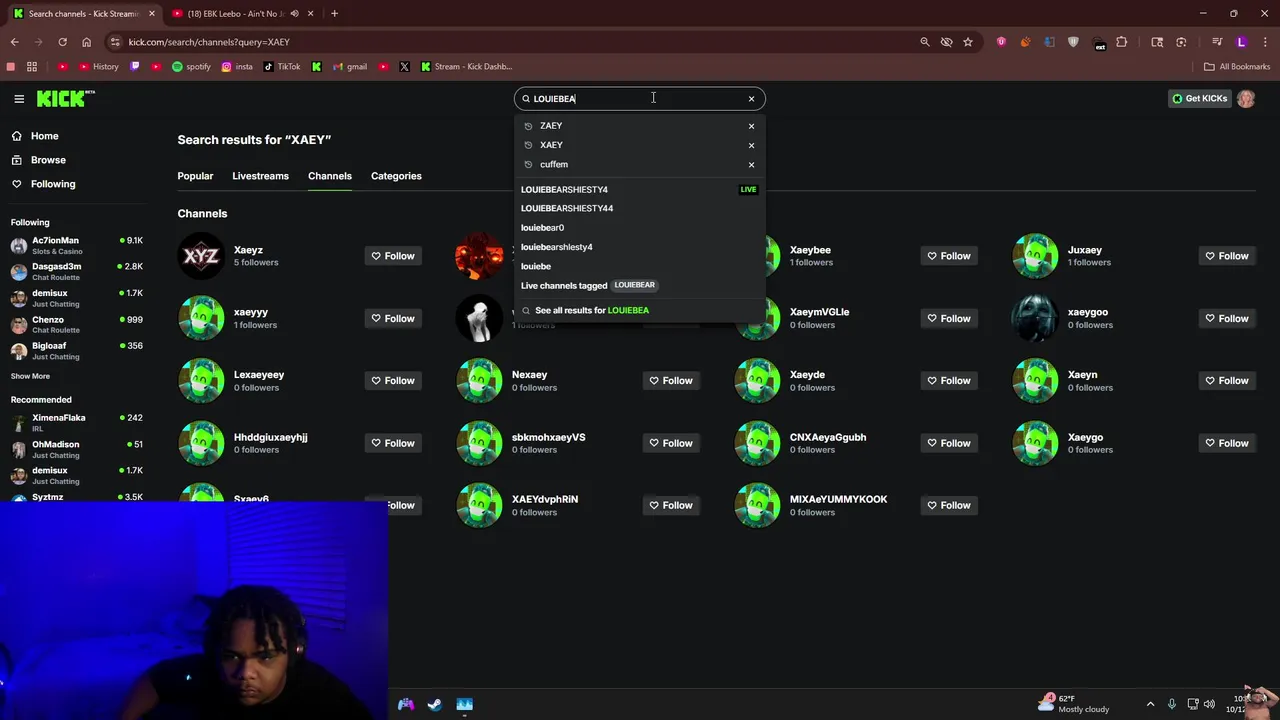Open the weather widget showing 62°F
Screen dimensions: 1280x720
coord(1075,704)
